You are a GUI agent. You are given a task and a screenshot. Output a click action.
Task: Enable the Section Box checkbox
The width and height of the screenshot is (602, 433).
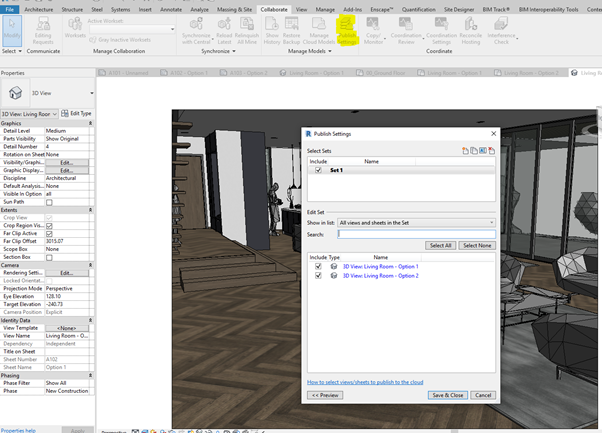click(49, 258)
